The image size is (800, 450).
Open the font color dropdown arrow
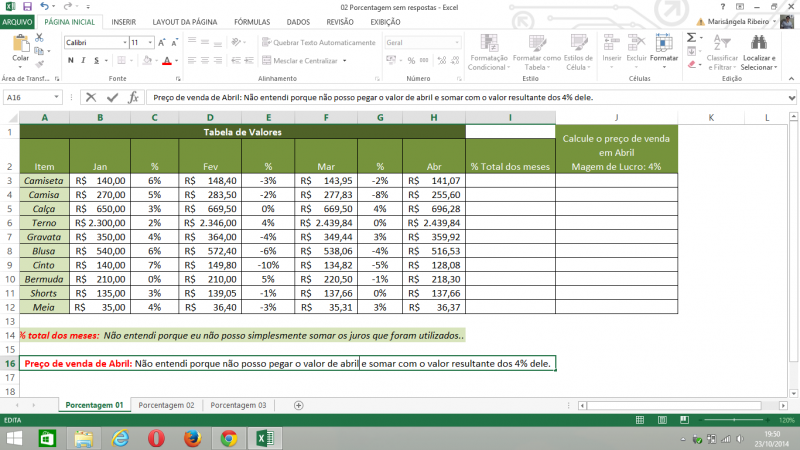(x=177, y=60)
